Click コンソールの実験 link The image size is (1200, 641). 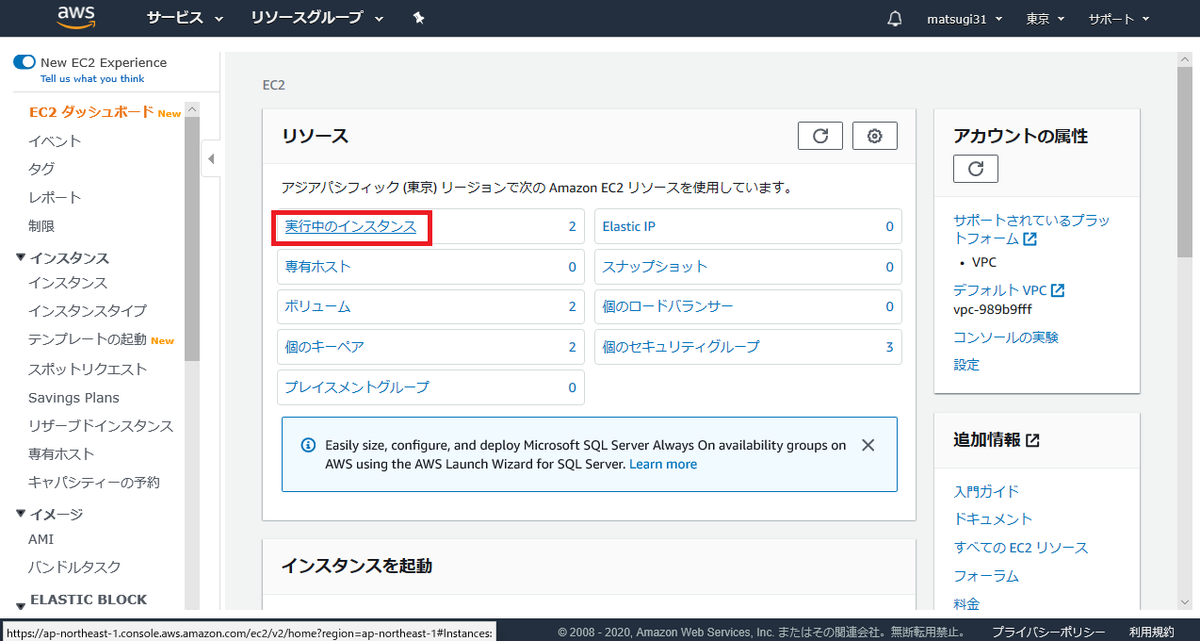point(1006,337)
